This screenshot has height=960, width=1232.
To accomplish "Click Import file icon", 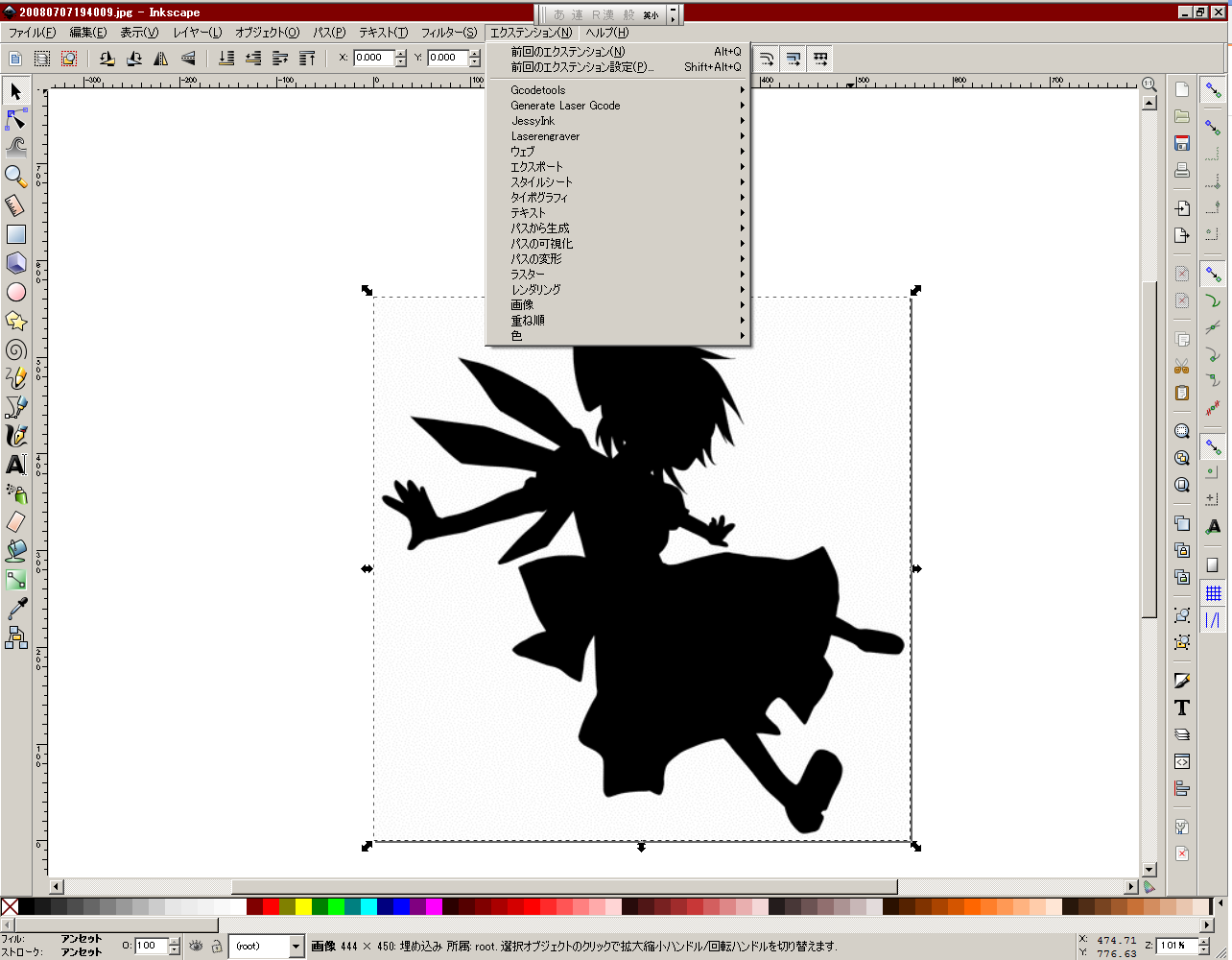I will click(1182, 208).
